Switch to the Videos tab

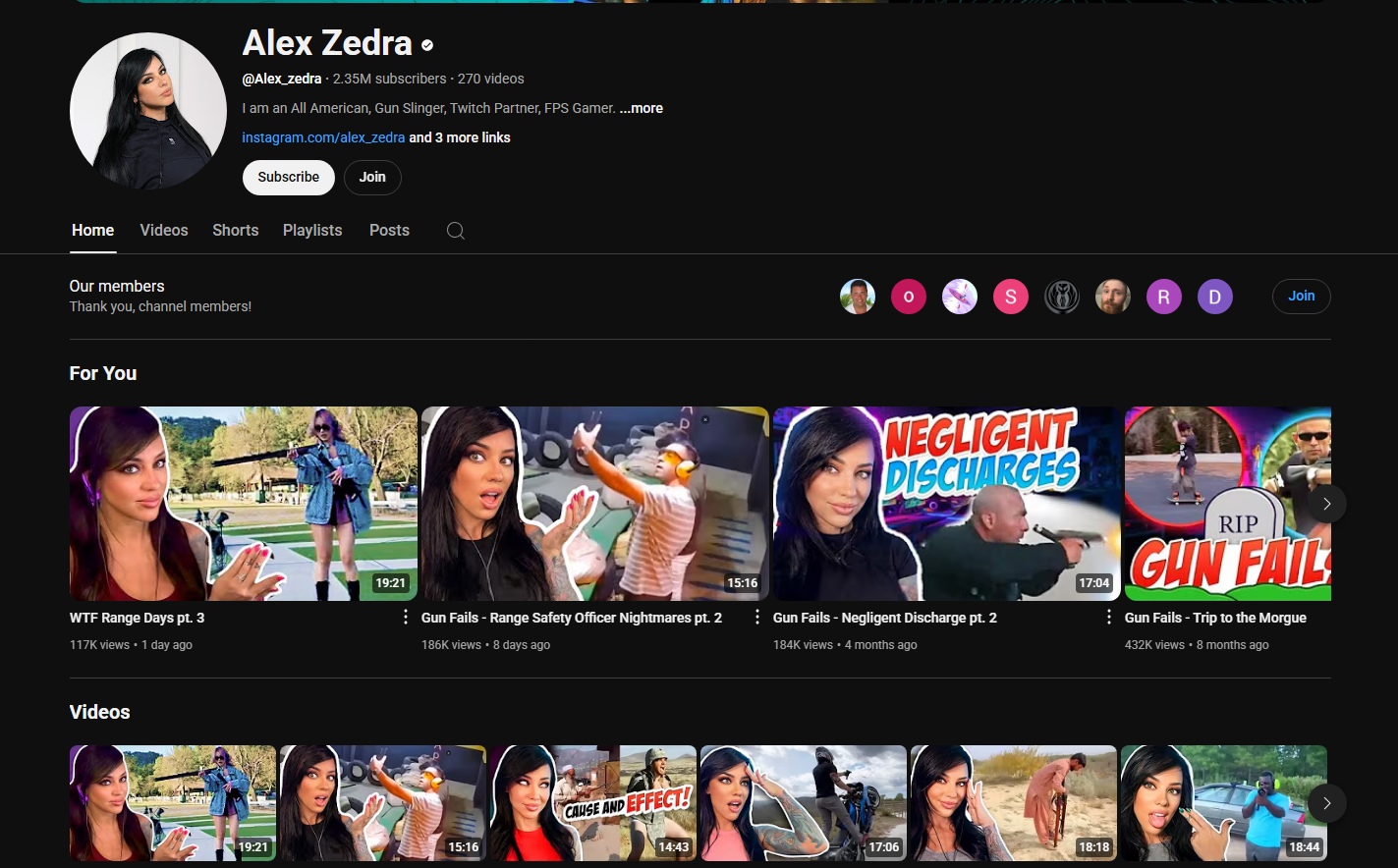(164, 230)
